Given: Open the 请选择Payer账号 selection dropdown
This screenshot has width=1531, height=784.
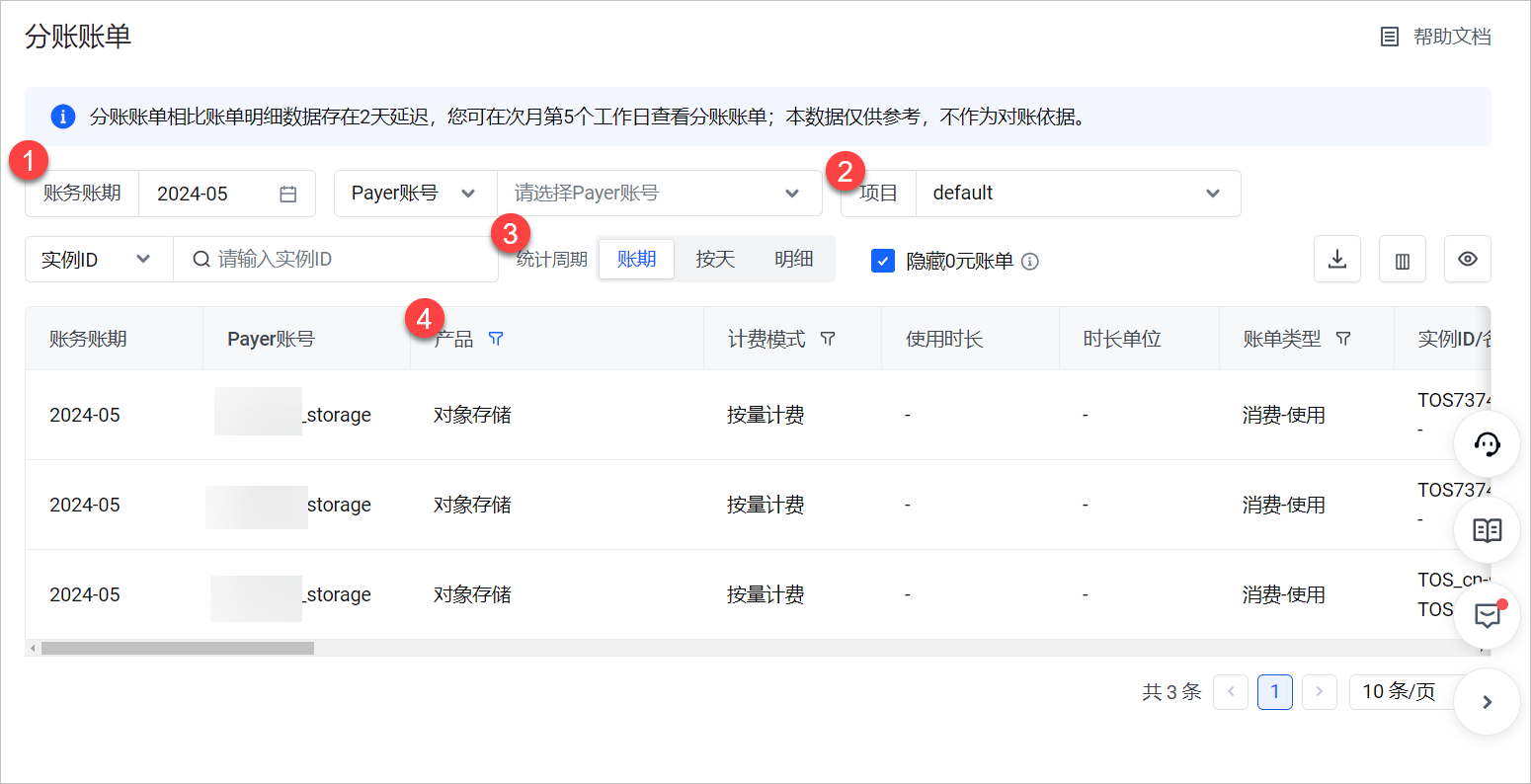Looking at the screenshot, I should pyautogui.click(x=659, y=194).
